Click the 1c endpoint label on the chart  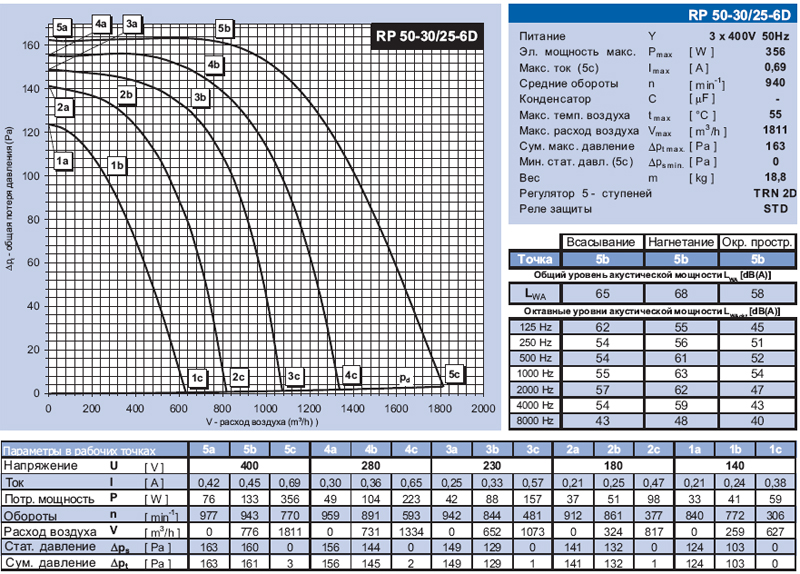point(198,377)
